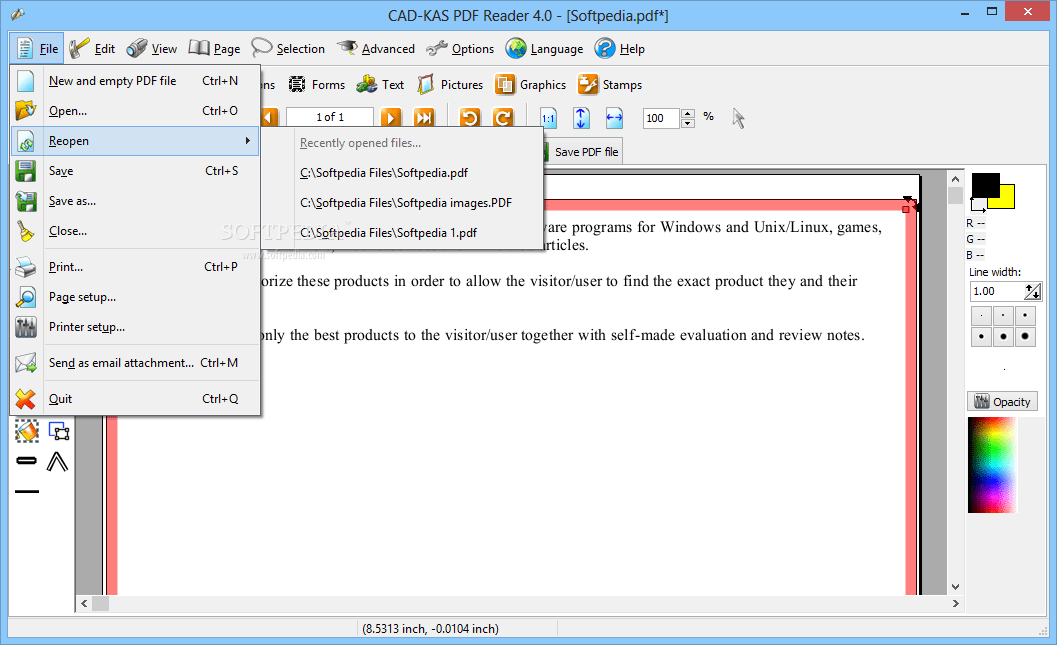
Task: Click the zoom percentage field showing 100
Action: pos(661,118)
